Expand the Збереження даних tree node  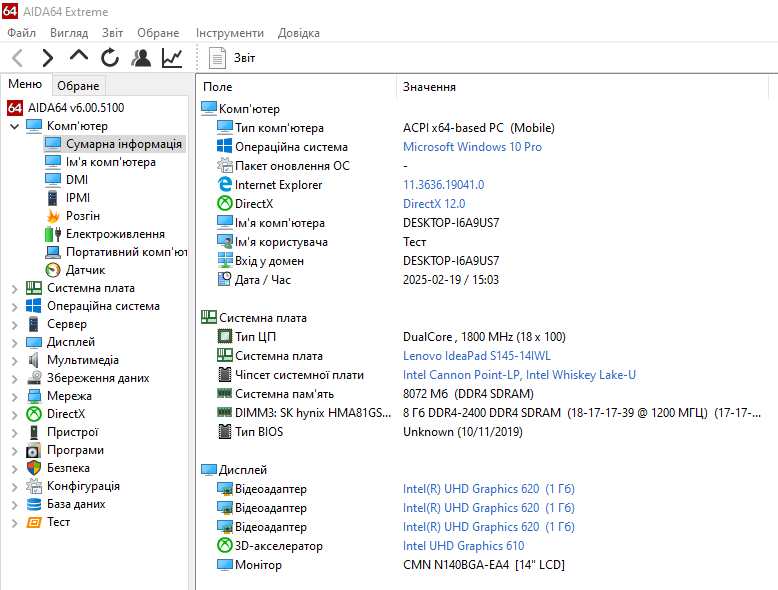click(14, 378)
